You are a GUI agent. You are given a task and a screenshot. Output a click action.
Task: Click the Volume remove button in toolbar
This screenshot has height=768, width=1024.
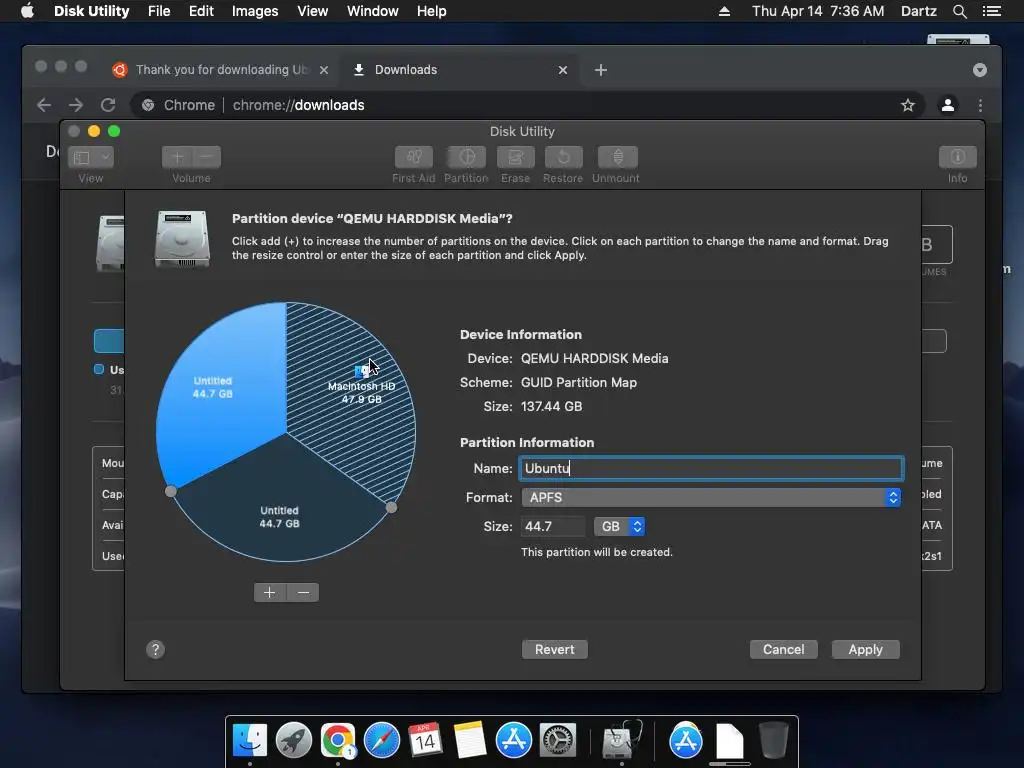(206, 157)
